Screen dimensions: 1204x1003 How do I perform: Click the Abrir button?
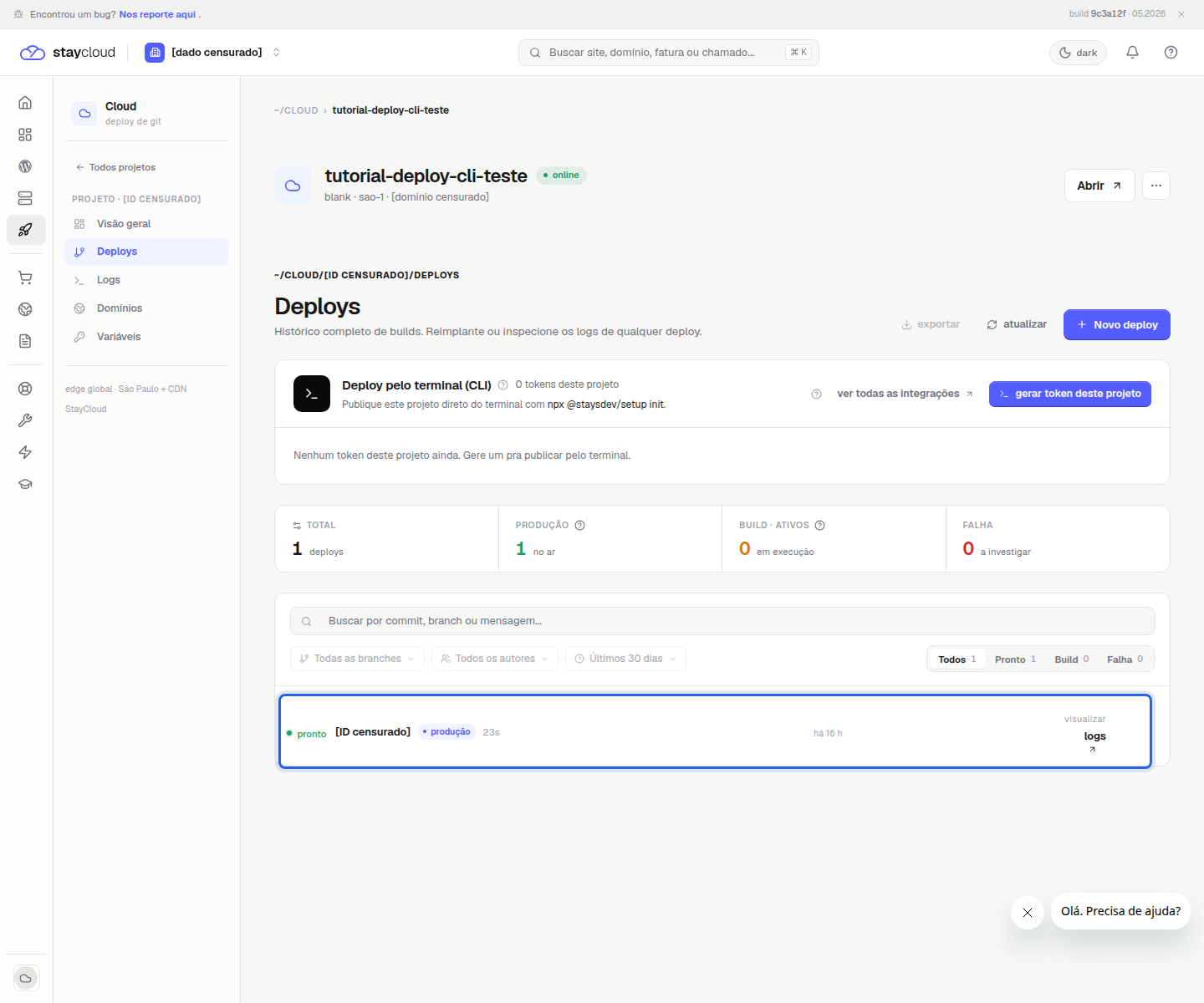[1099, 186]
